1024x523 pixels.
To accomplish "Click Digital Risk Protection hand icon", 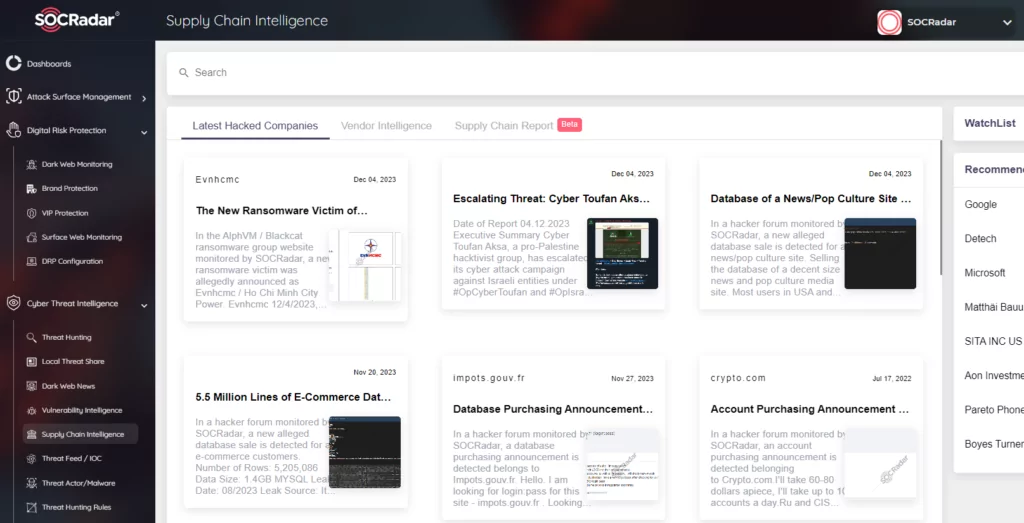I will point(14,130).
